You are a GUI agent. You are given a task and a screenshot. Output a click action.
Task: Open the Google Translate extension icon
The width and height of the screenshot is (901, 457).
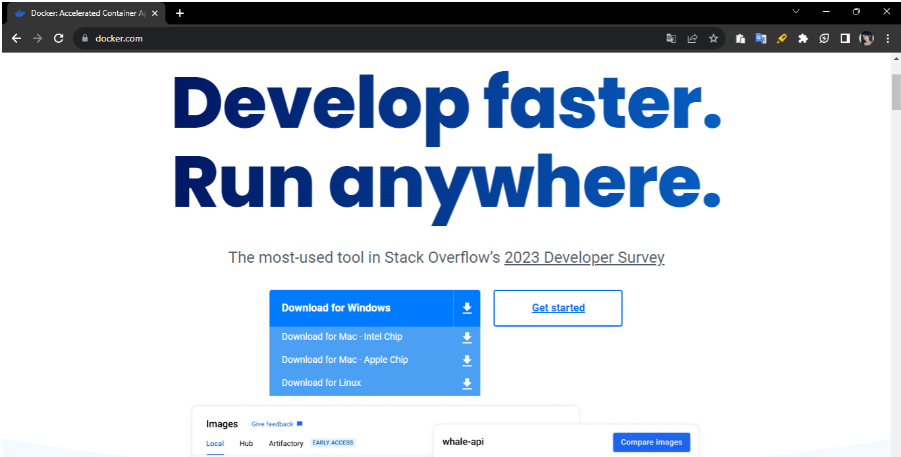(761, 39)
